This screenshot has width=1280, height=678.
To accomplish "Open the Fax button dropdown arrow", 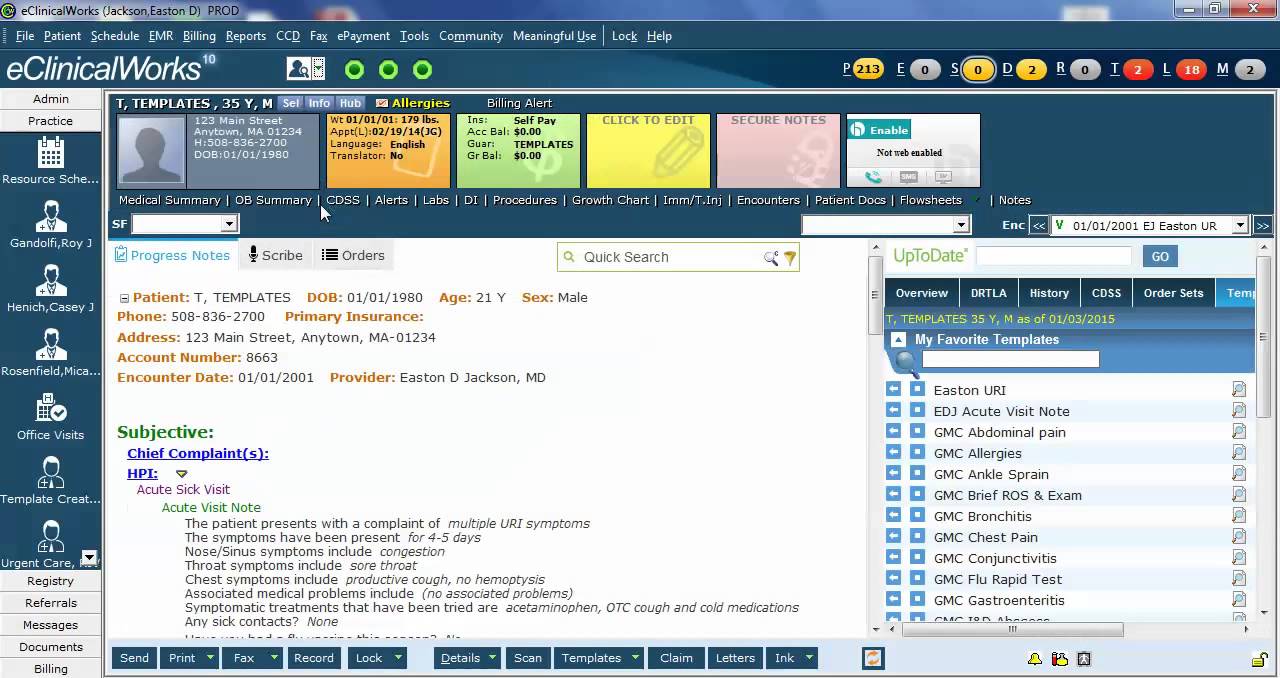I will click(x=273, y=658).
